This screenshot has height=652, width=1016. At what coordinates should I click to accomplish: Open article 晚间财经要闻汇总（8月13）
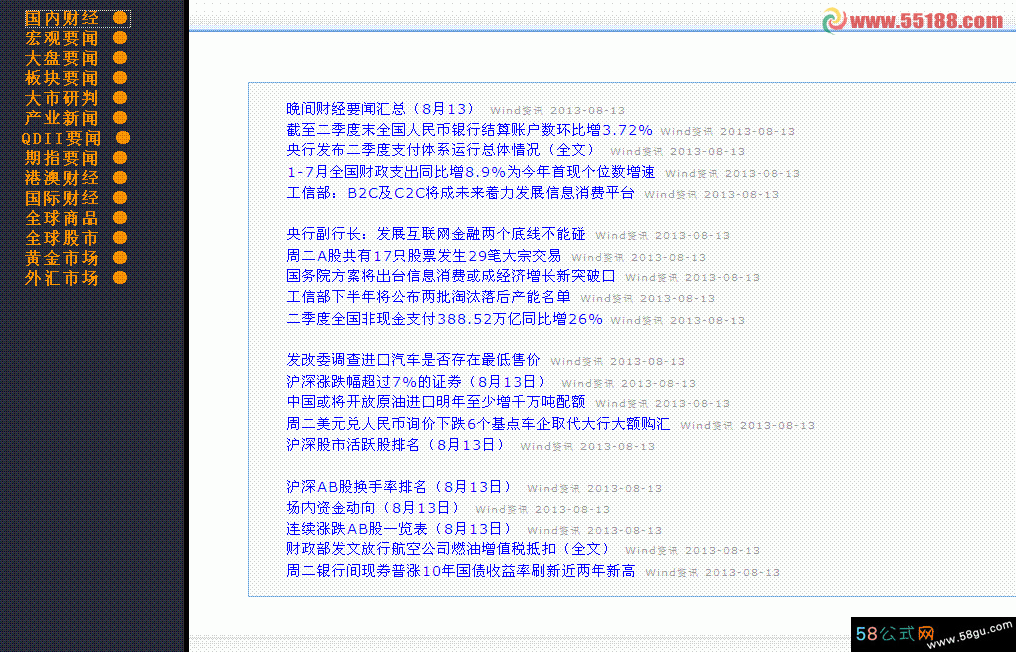click(380, 109)
